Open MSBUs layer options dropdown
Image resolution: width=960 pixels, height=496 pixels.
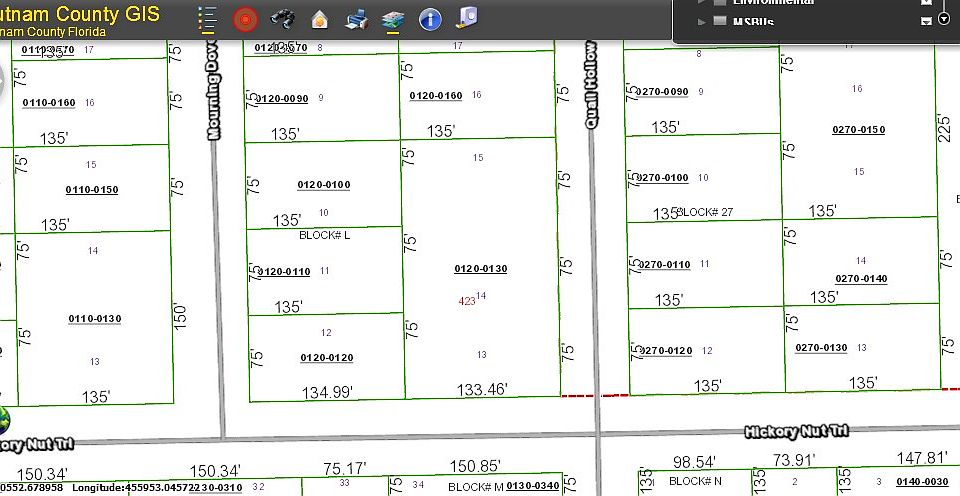(925, 22)
